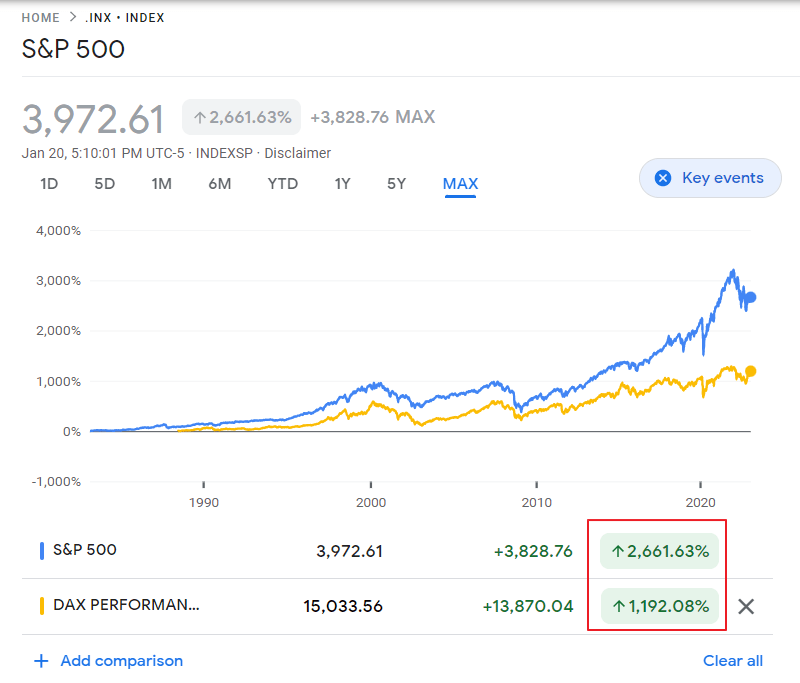Click the 2,661.63% badge beside 3,972.61 price
The width and height of the screenshot is (800, 683).
click(x=241, y=117)
